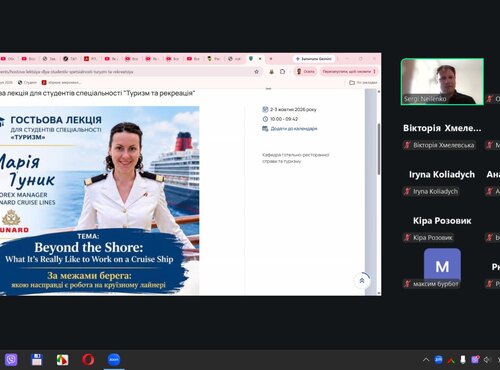
Task: Click the Zoom icon in system tray
Action: (x=438, y=359)
